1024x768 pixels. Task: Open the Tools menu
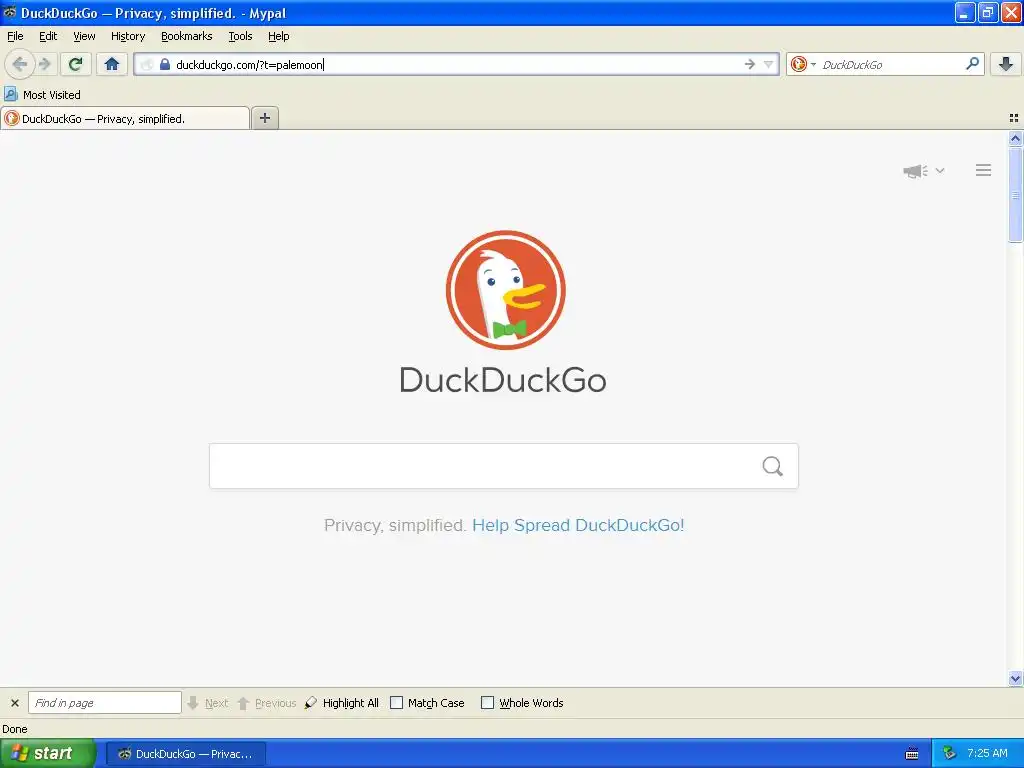[240, 36]
